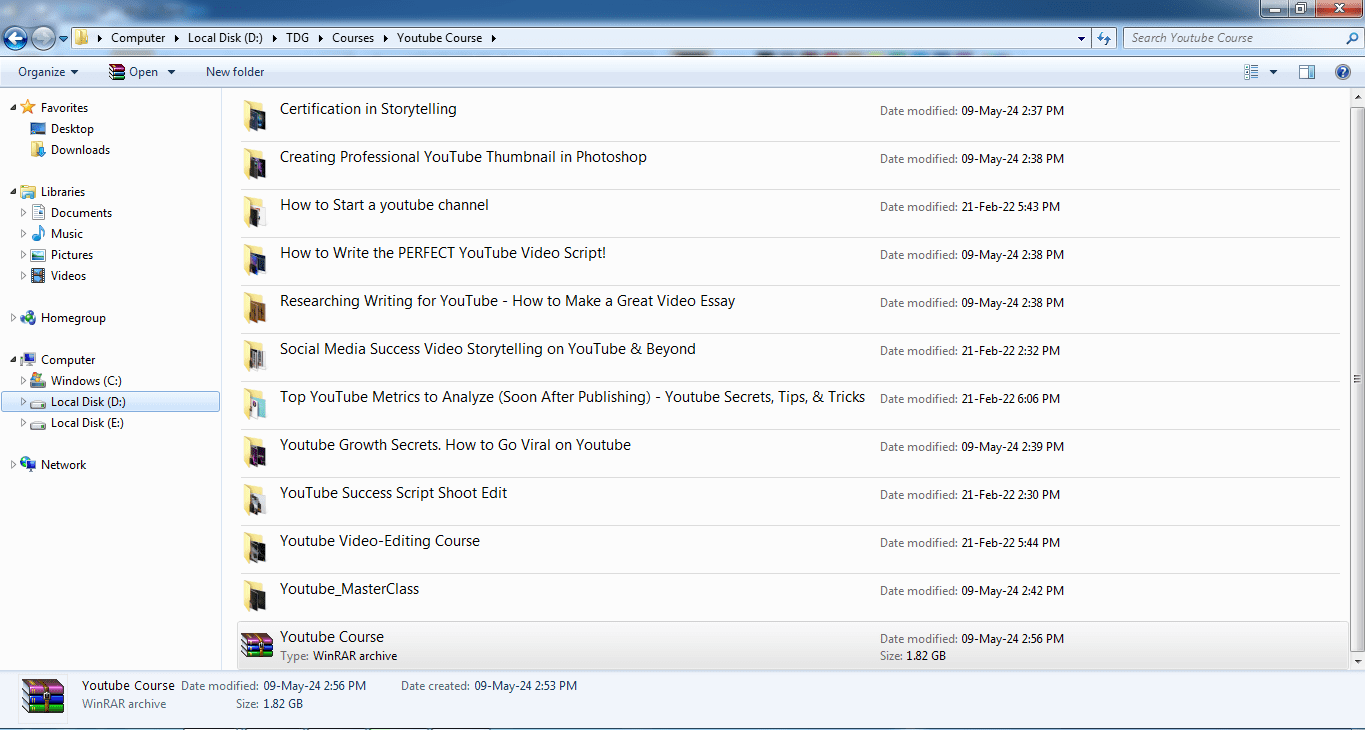Collapse the Favorites section
This screenshot has width=1365, height=730.
pyautogui.click(x=13, y=108)
